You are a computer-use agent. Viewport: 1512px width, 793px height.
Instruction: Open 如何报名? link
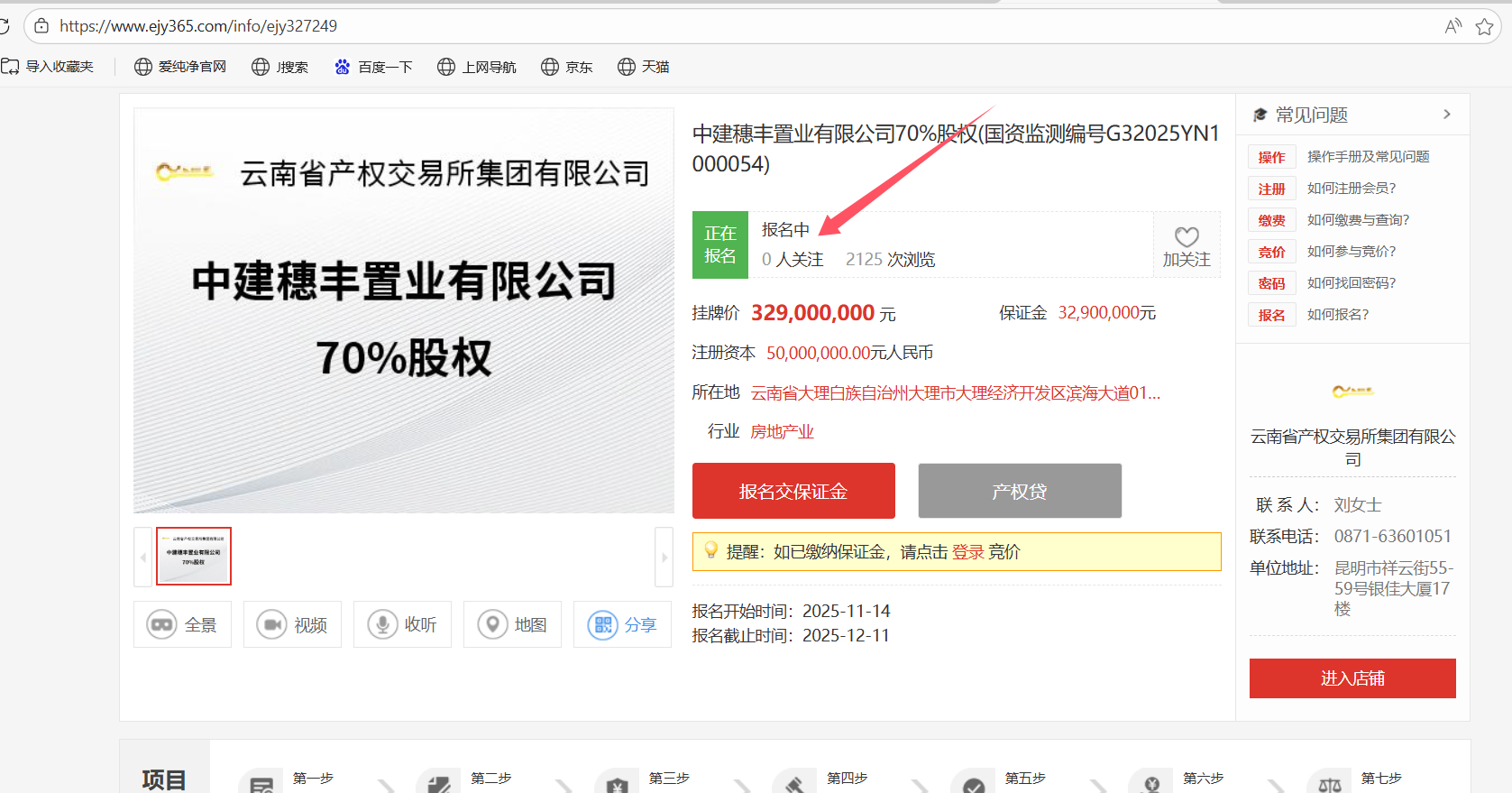tap(1338, 315)
